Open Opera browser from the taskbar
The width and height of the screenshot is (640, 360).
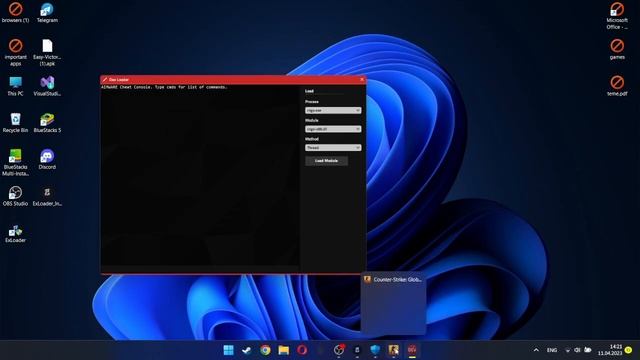coord(302,350)
